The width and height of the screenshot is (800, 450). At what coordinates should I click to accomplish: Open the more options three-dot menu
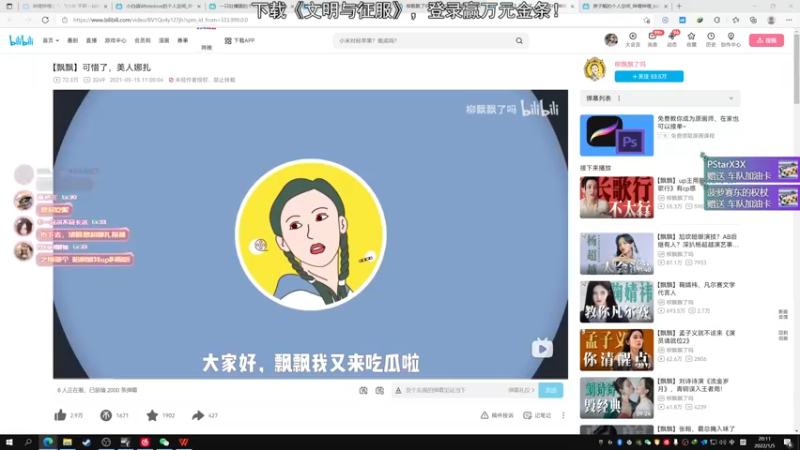pyautogui.click(x=563, y=415)
